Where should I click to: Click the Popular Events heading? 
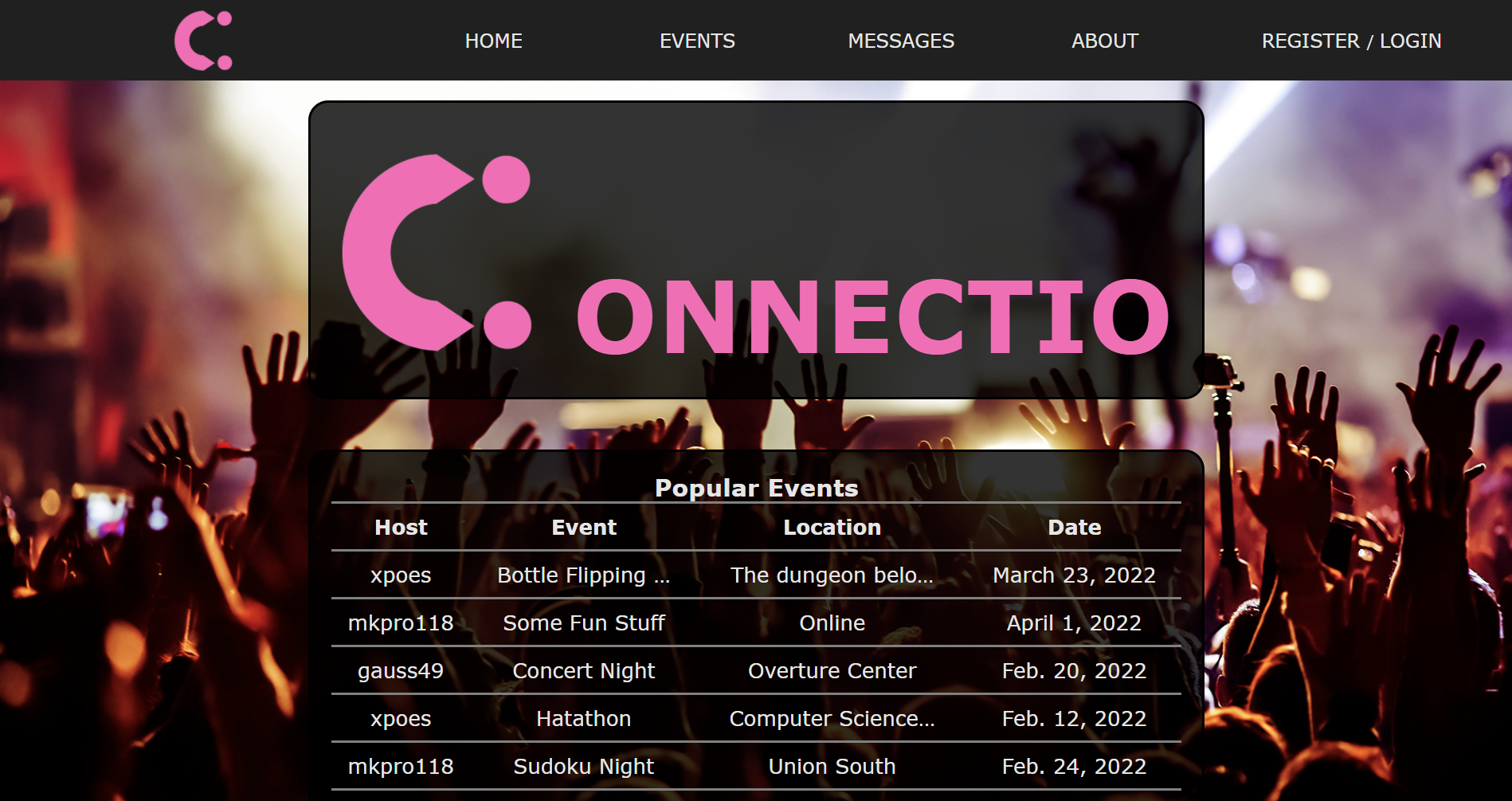click(x=756, y=488)
